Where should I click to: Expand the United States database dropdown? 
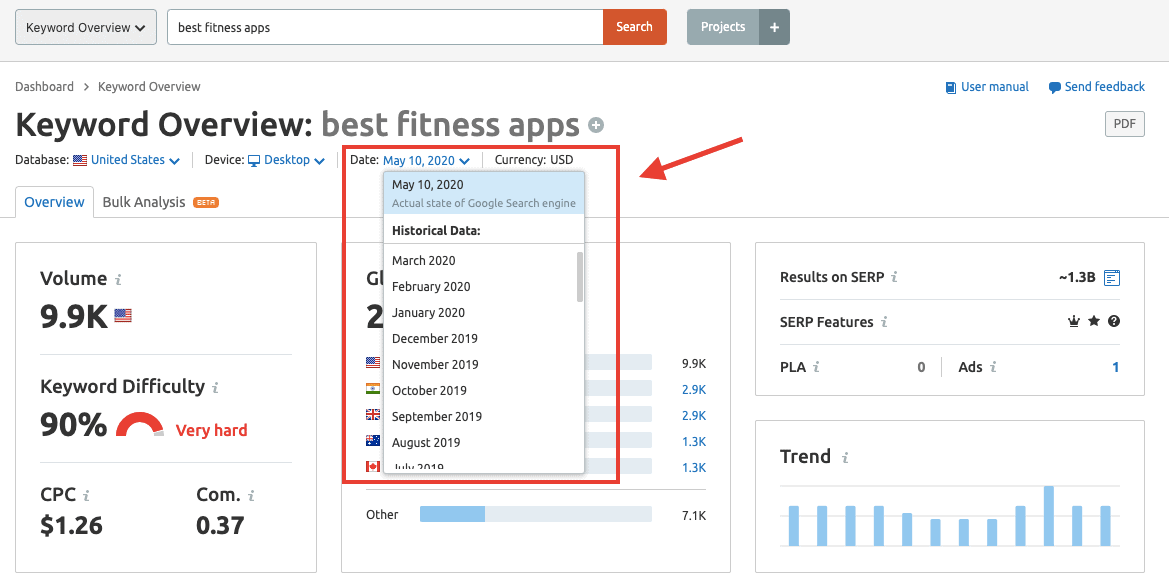click(135, 160)
